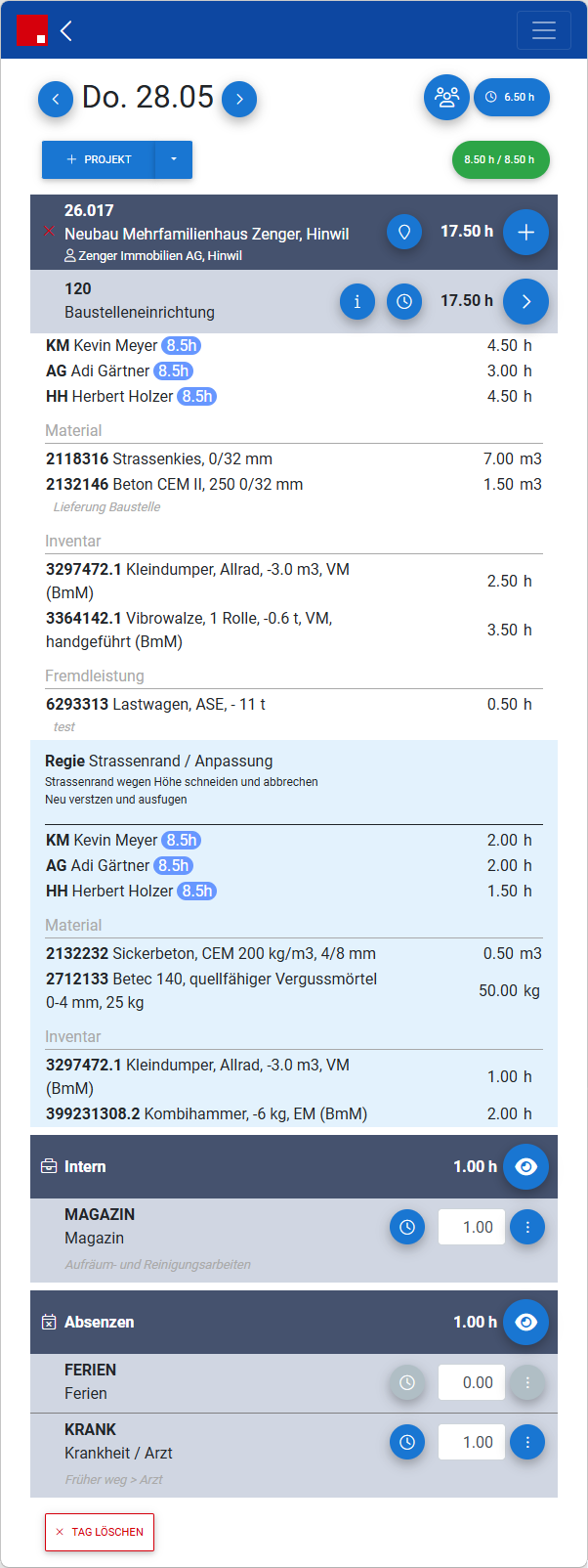The width and height of the screenshot is (588, 1568).
Task: Click Herbert Holzer's 4.50 h row
Action: [294, 396]
